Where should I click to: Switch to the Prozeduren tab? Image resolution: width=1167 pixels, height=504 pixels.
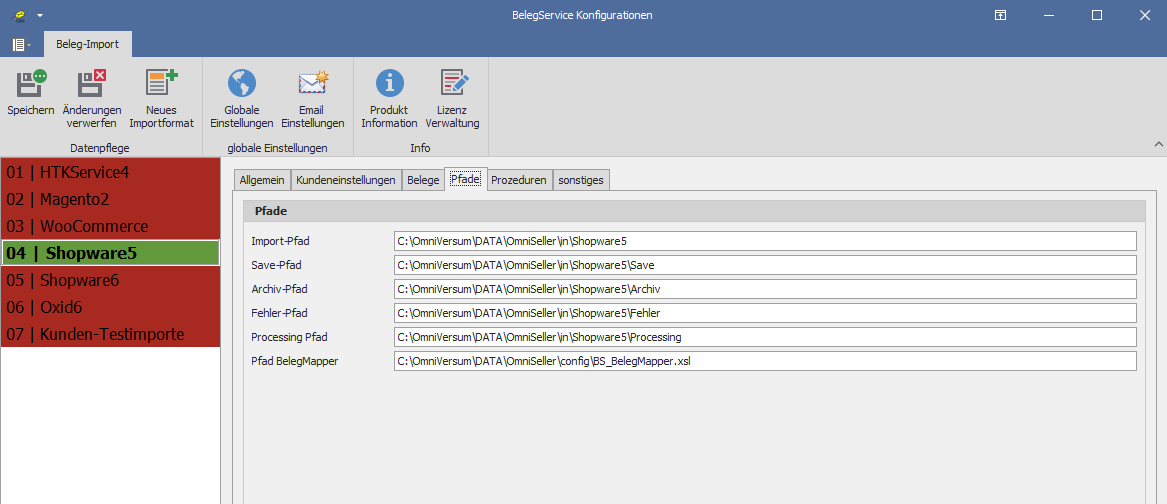pos(518,180)
